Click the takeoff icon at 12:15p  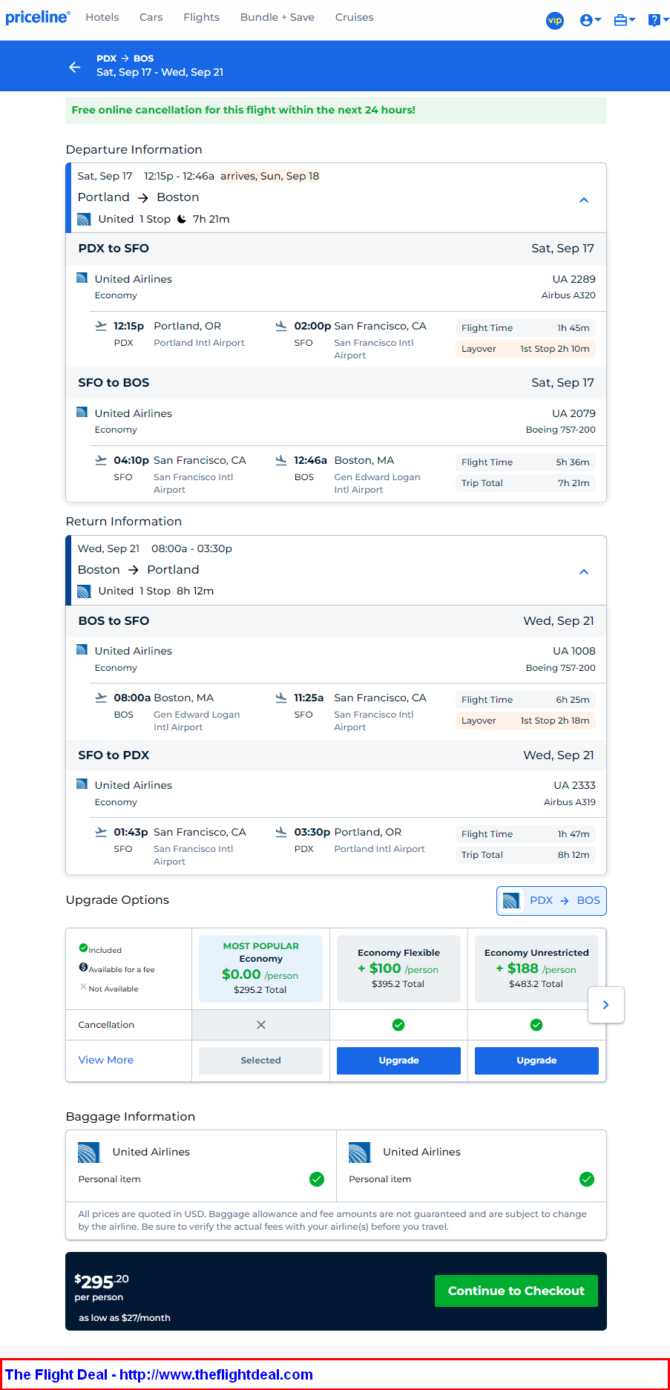click(101, 326)
